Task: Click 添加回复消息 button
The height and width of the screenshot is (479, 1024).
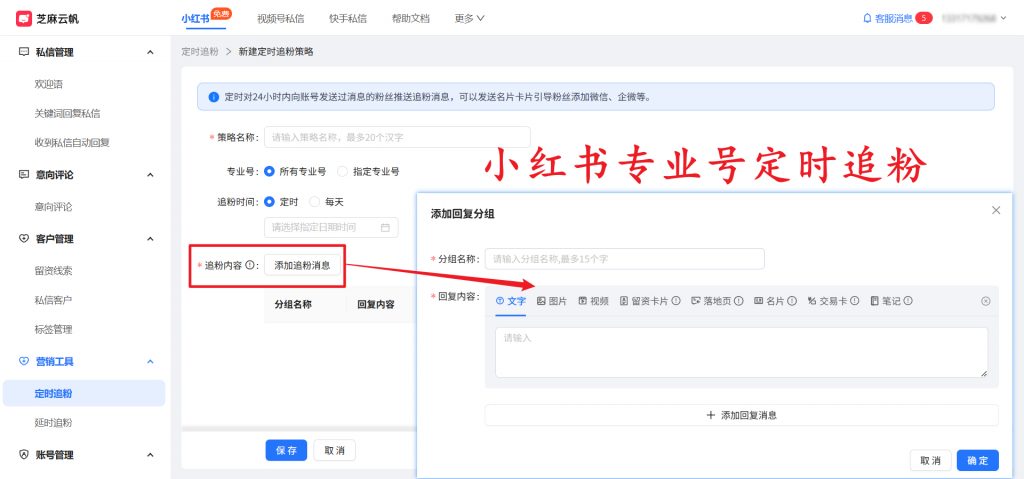Action: click(741, 415)
